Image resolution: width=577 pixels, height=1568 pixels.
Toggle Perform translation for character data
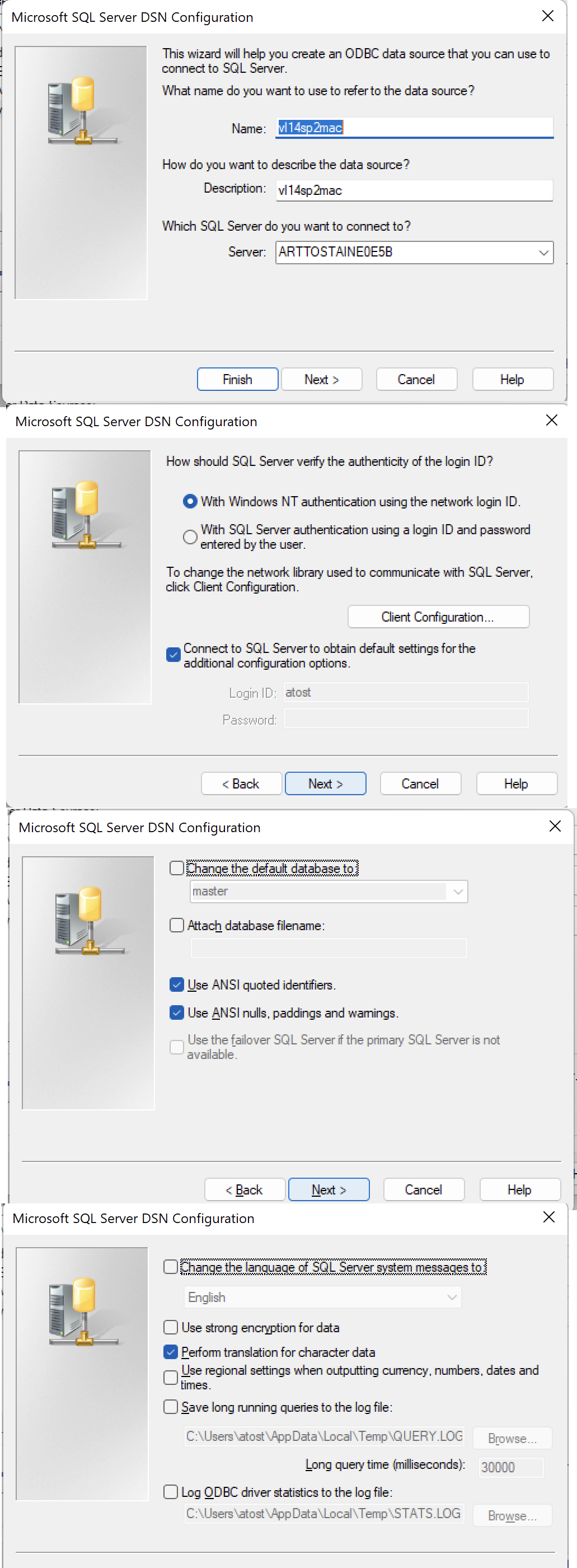click(x=171, y=1352)
